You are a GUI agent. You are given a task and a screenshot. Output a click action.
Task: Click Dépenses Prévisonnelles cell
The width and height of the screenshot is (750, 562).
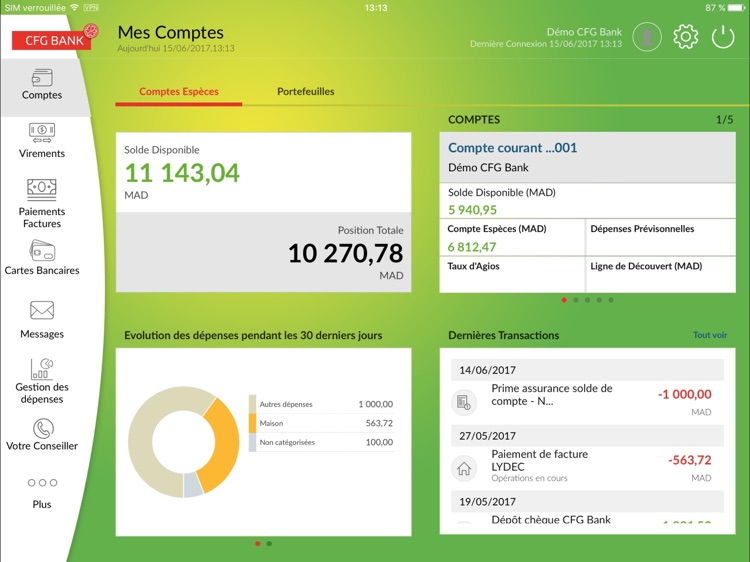660,238
